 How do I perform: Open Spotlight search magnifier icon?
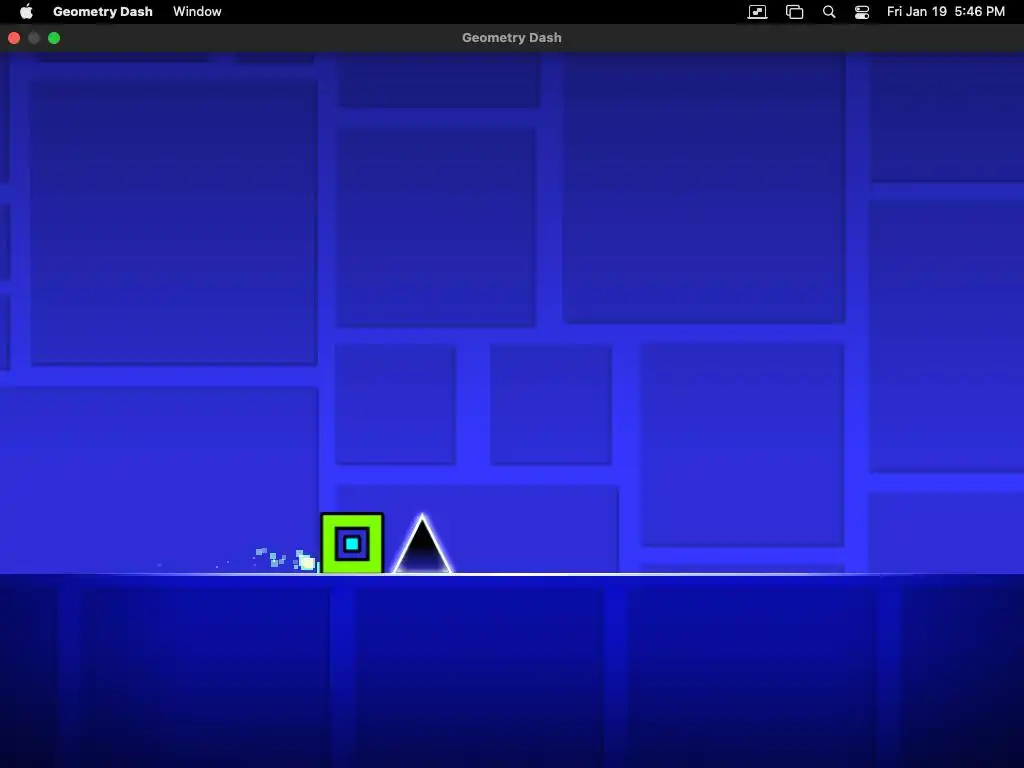(829, 12)
